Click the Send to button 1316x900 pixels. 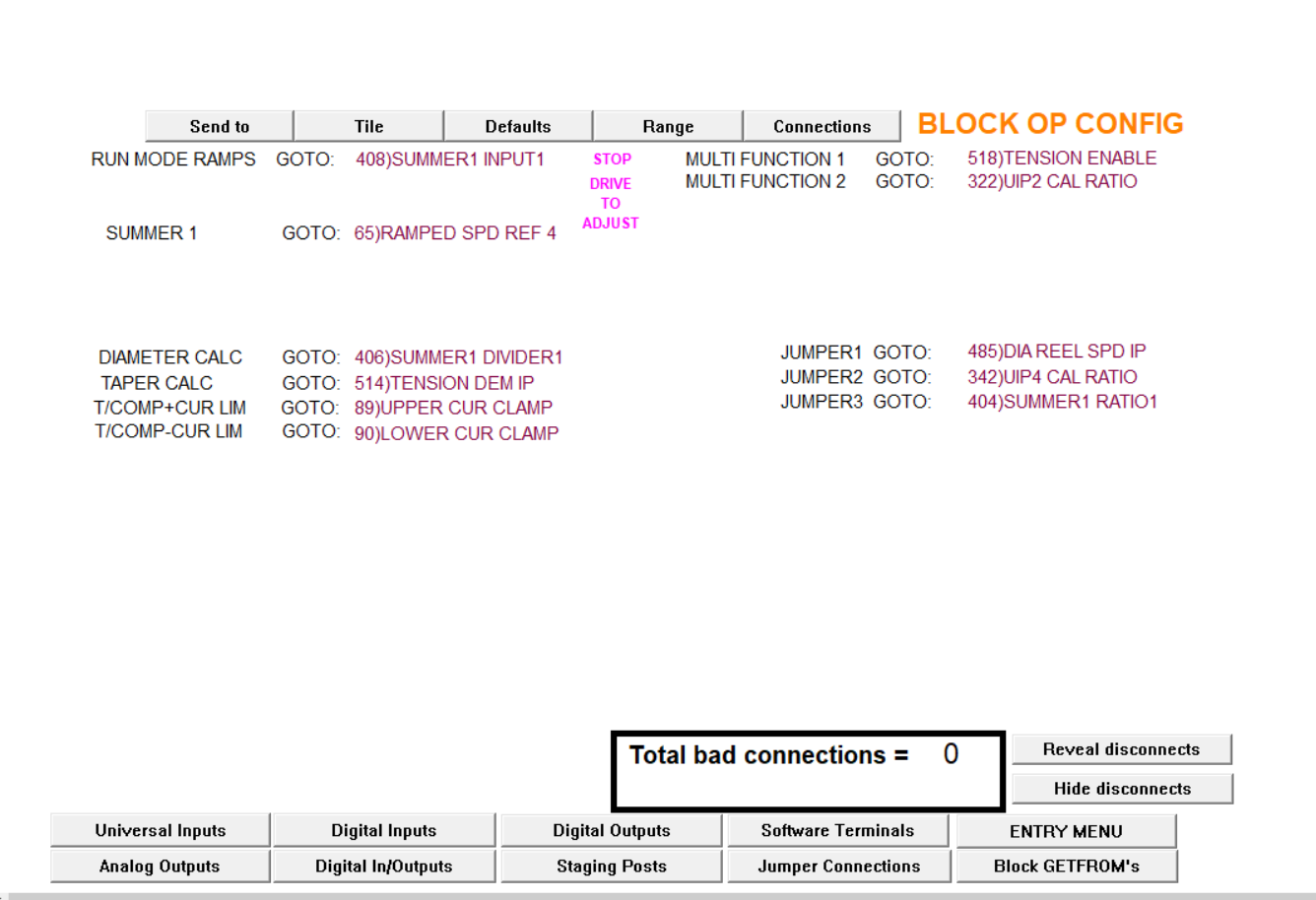(x=219, y=126)
